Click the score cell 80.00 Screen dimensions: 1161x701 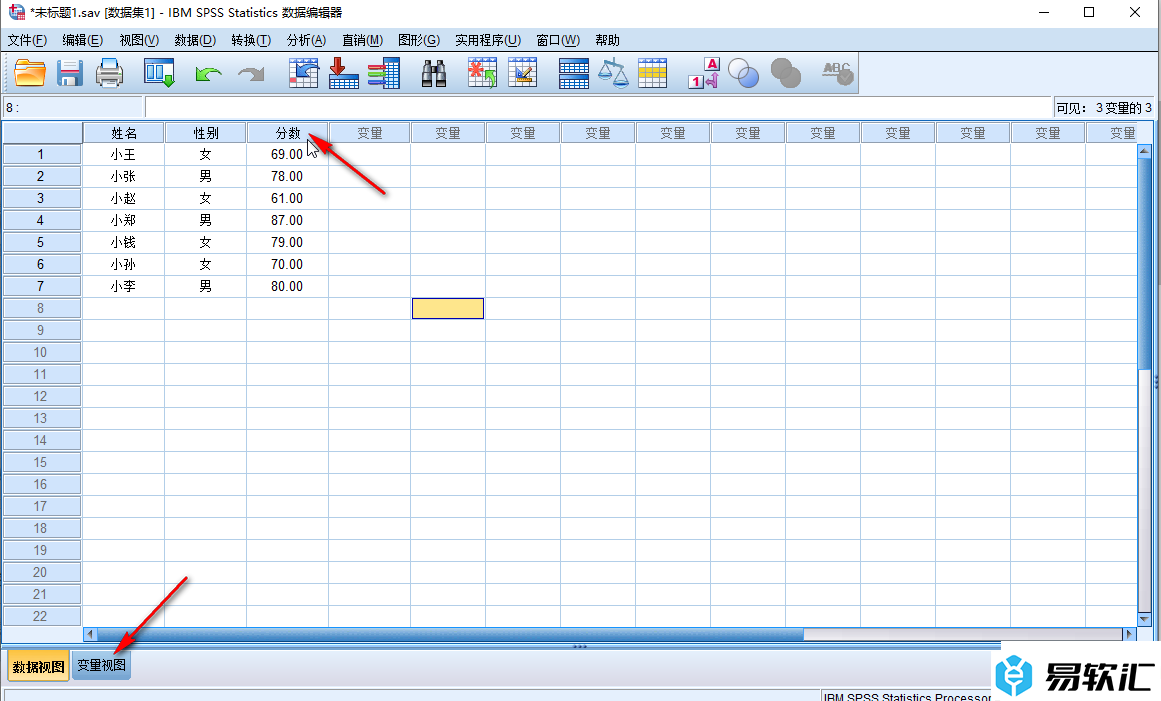click(287, 286)
